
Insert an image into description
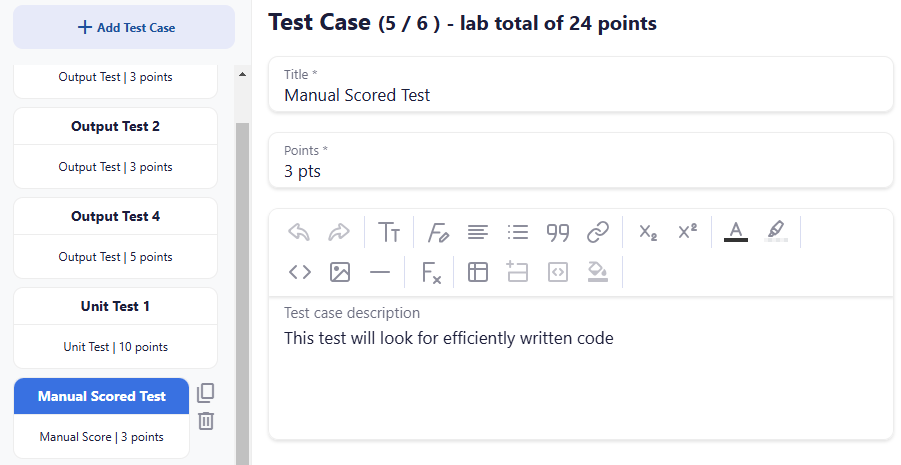340,272
